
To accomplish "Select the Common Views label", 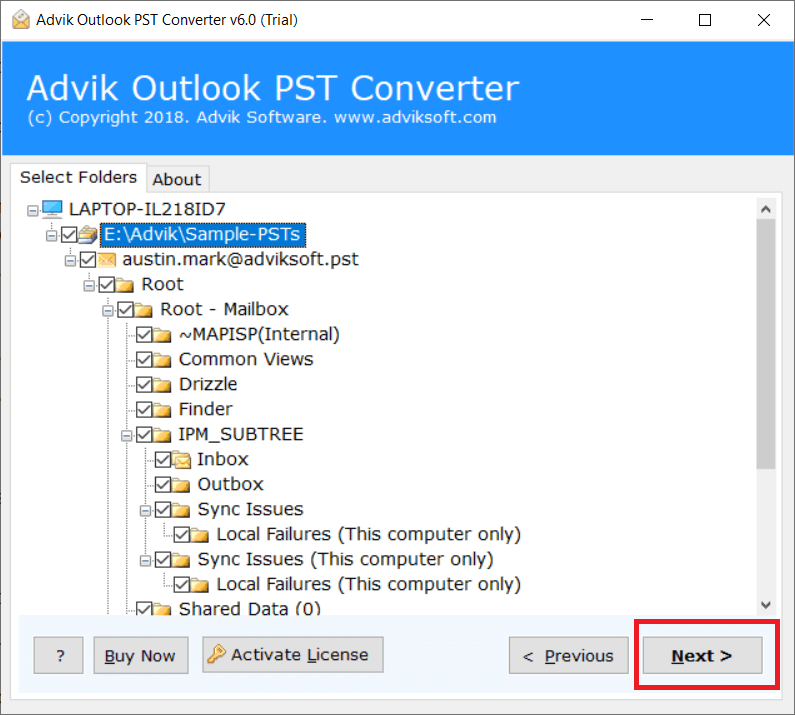I will 246,360.
